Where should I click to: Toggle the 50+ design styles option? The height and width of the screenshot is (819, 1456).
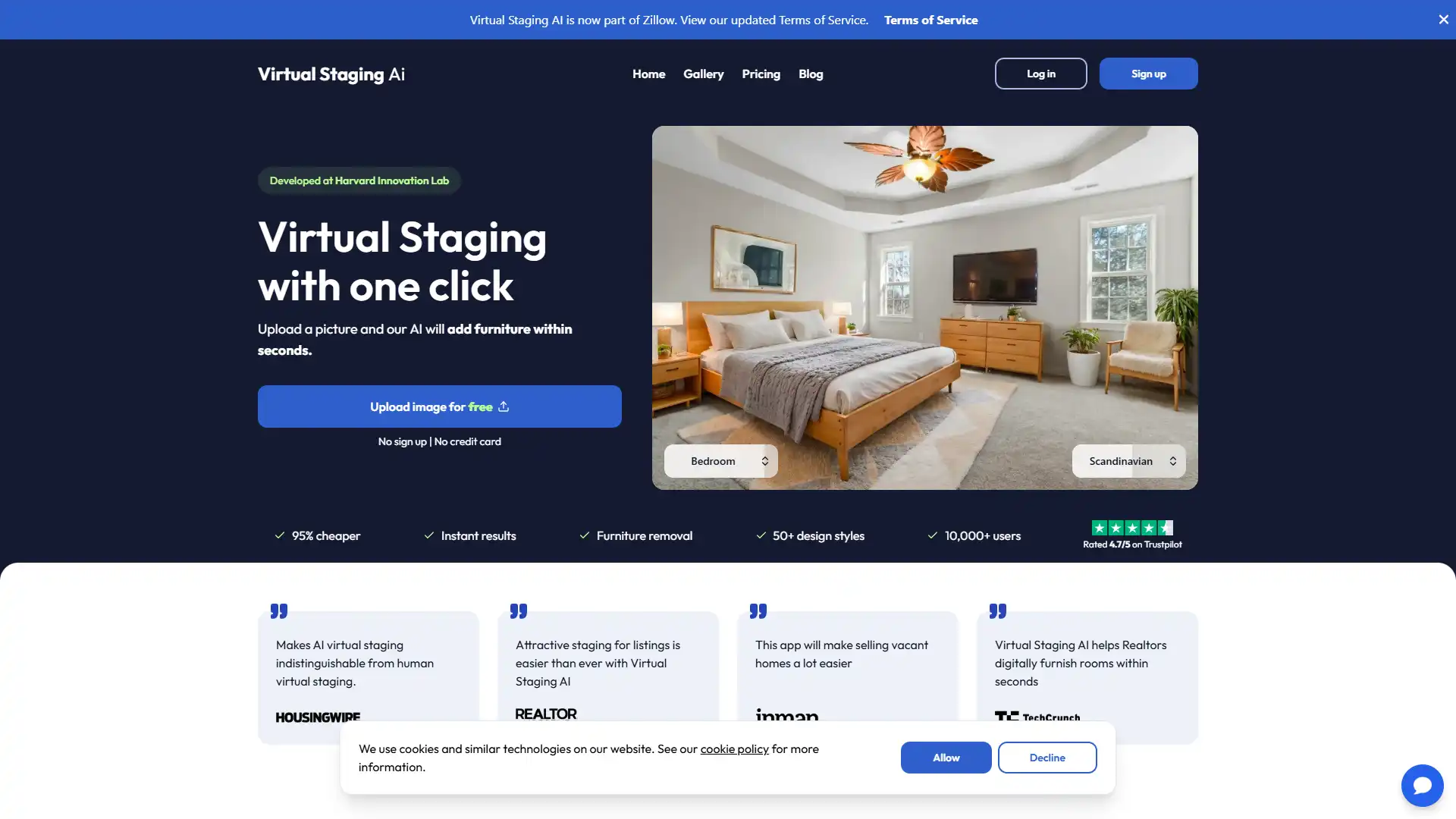pos(809,536)
